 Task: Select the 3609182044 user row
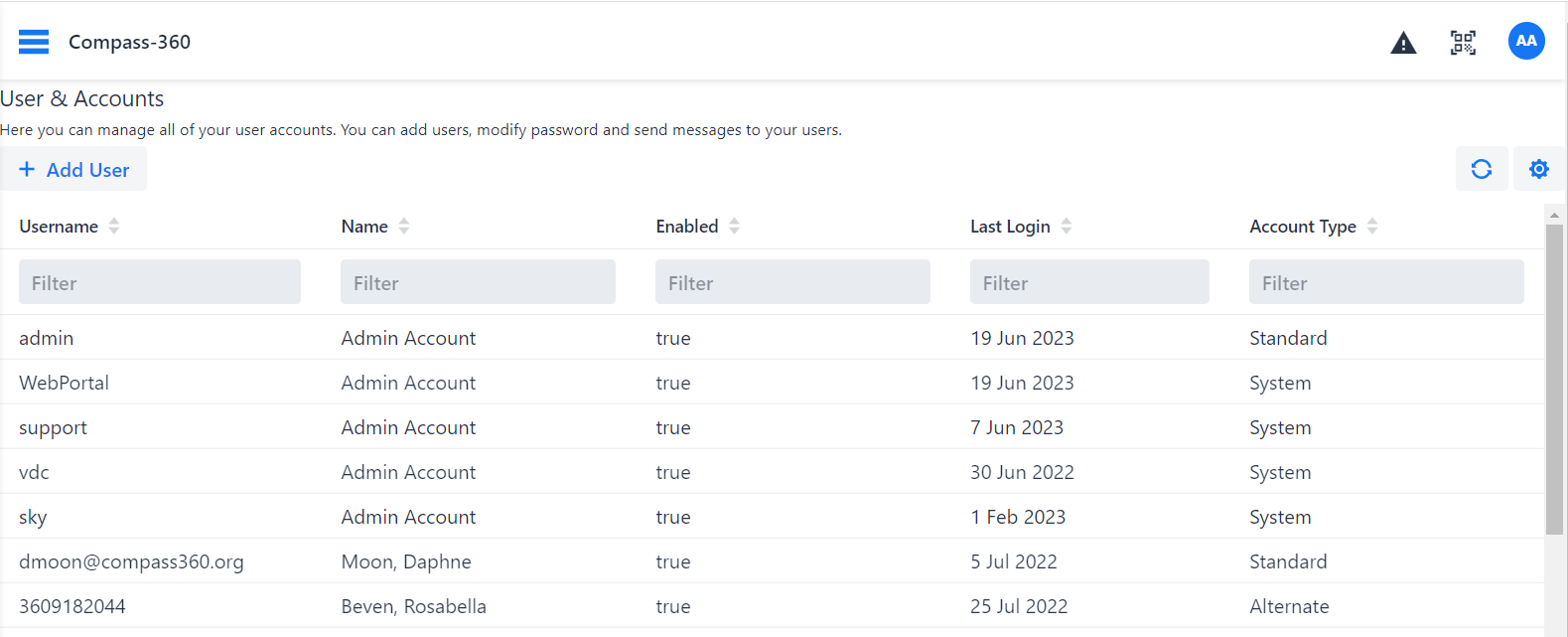click(72, 606)
